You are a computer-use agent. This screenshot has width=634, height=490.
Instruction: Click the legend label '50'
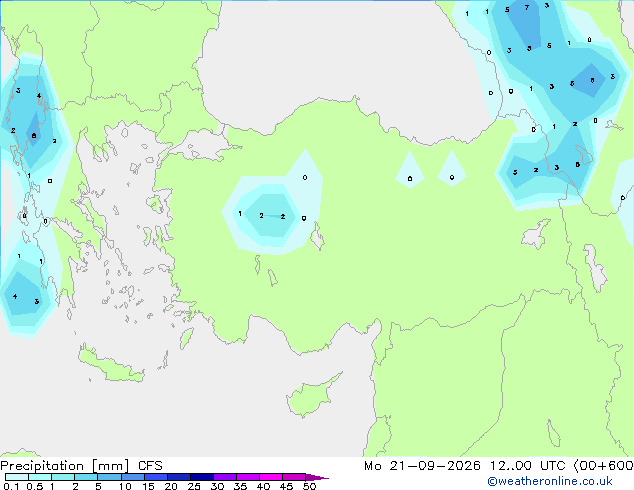(x=309, y=486)
